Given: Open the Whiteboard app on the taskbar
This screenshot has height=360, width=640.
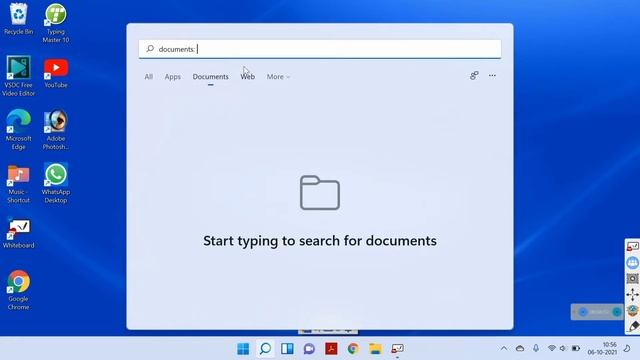Looking at the screenshot, I should click(x=398, y=349).
